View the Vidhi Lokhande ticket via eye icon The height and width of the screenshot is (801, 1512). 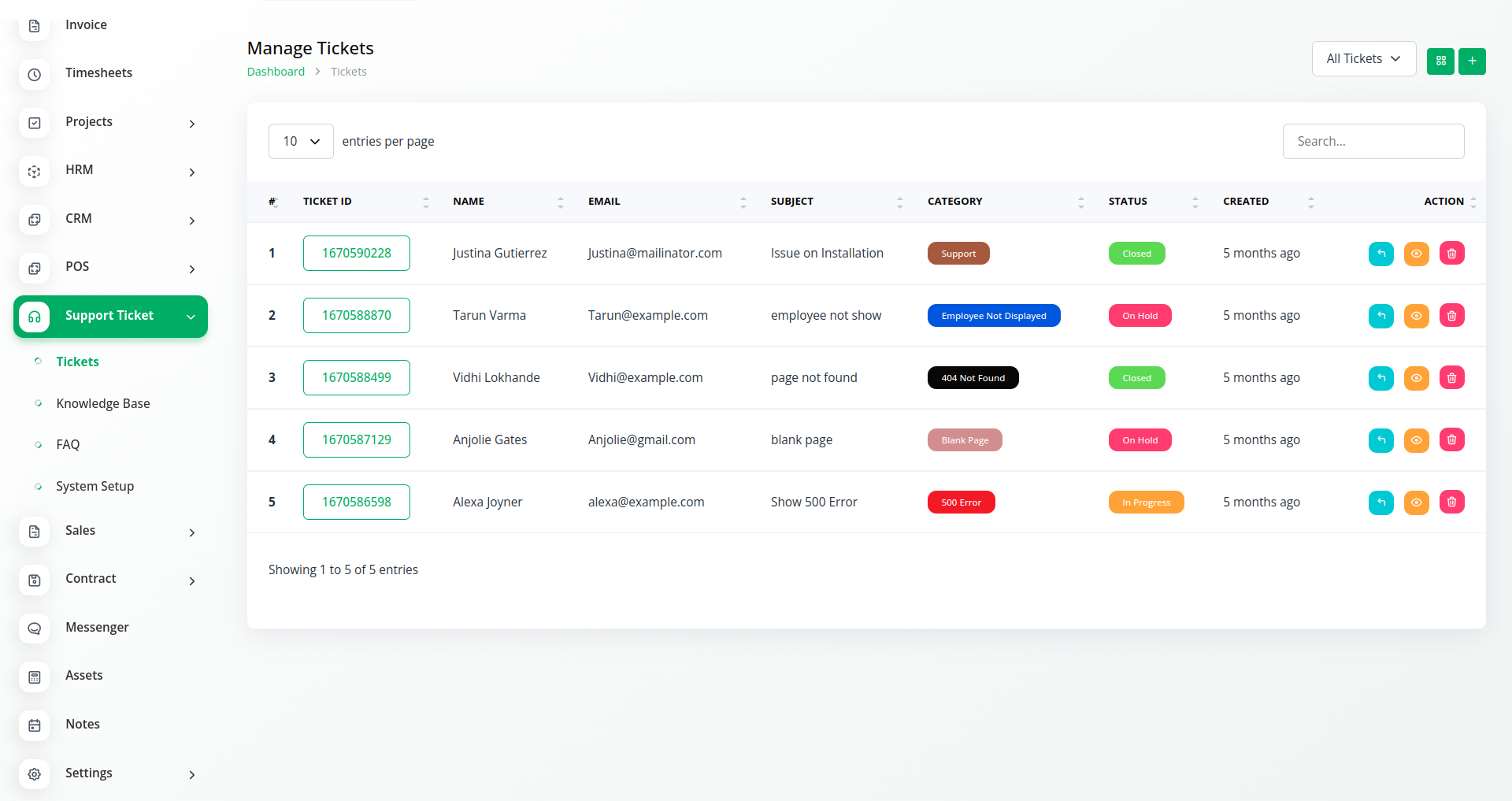click(1416, 378)
